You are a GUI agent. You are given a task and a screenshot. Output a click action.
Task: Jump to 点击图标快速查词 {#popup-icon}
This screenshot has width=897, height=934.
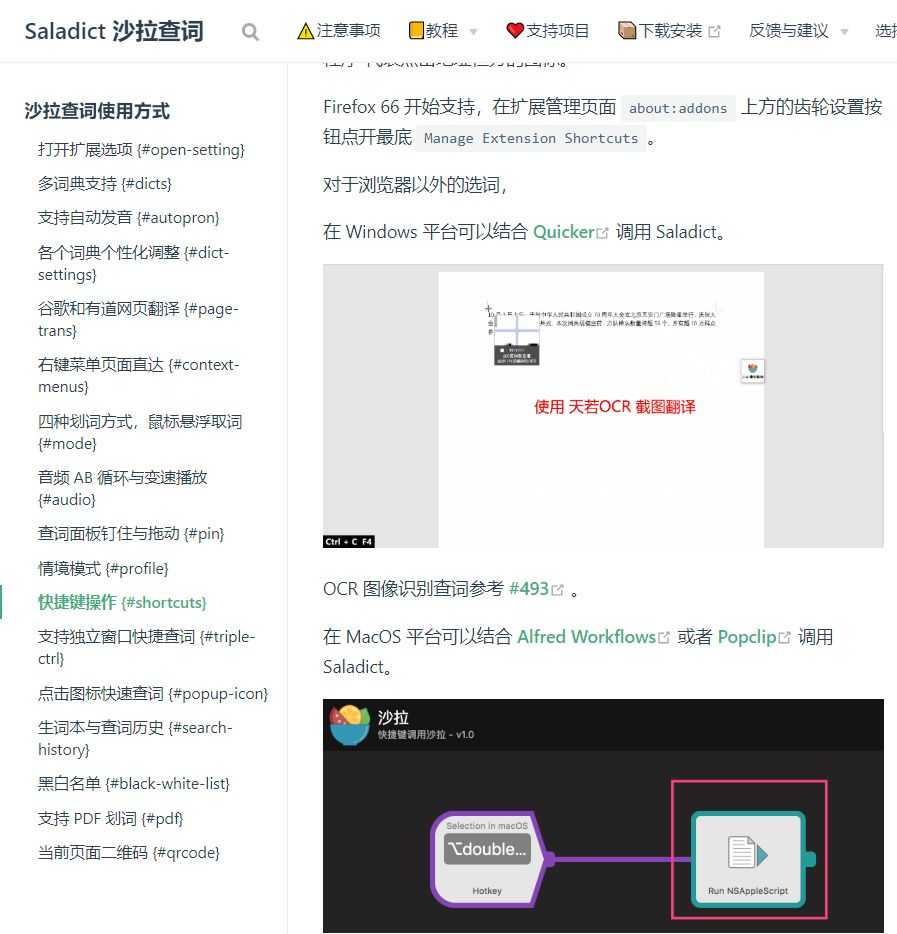click(153, 693)
